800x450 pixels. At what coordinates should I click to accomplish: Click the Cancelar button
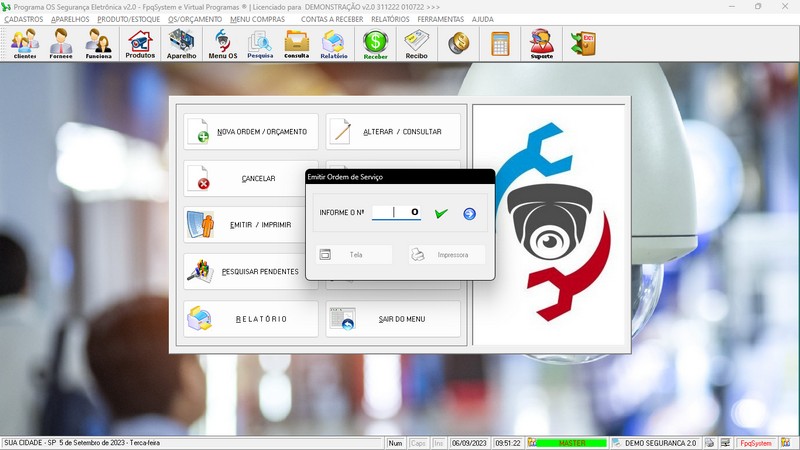(x=245, y=179)
